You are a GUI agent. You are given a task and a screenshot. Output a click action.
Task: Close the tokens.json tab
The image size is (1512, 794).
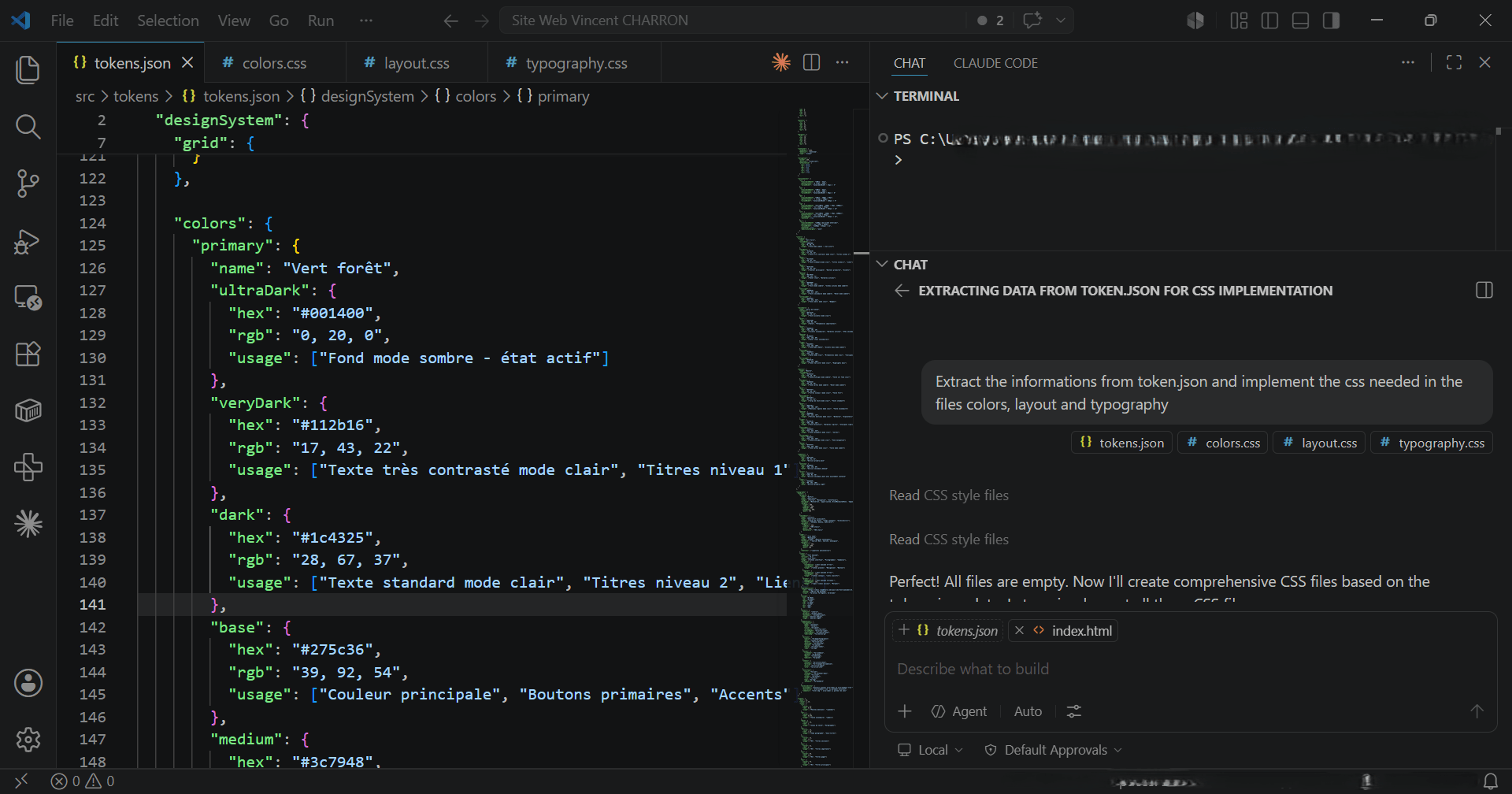point(187,62)
